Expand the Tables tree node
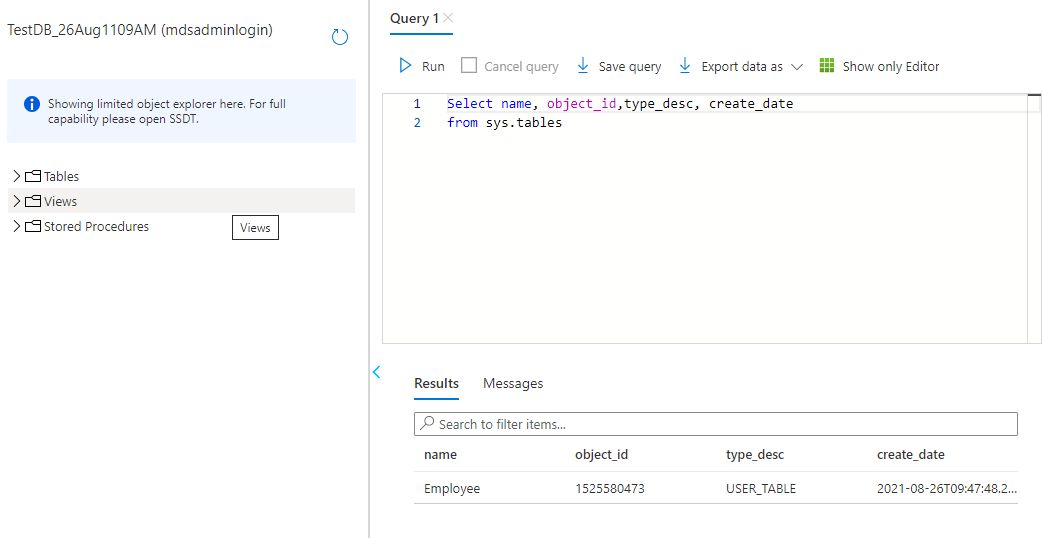This screenshot has height=538, width=1042. [17, 177]
